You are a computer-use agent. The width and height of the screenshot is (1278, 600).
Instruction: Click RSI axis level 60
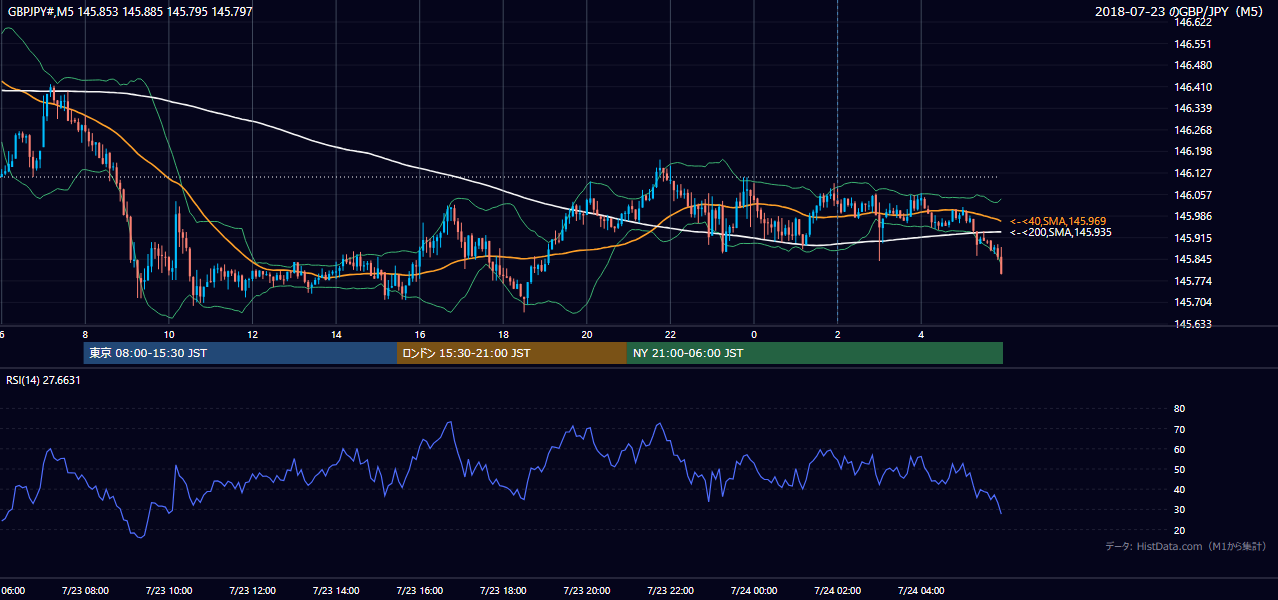(x=1179, y=449)
